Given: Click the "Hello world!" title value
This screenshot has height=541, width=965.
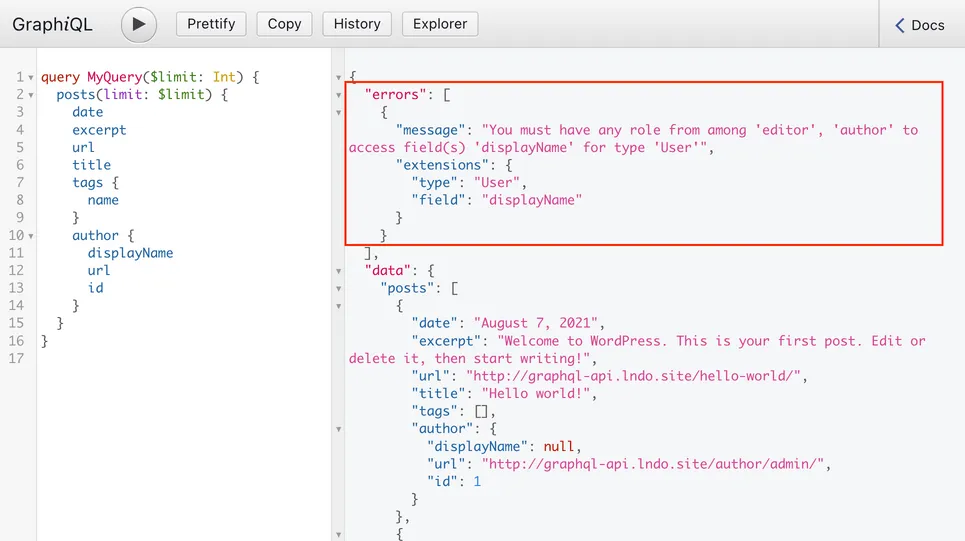Looking at the screenshot, I should pos(535,393).
